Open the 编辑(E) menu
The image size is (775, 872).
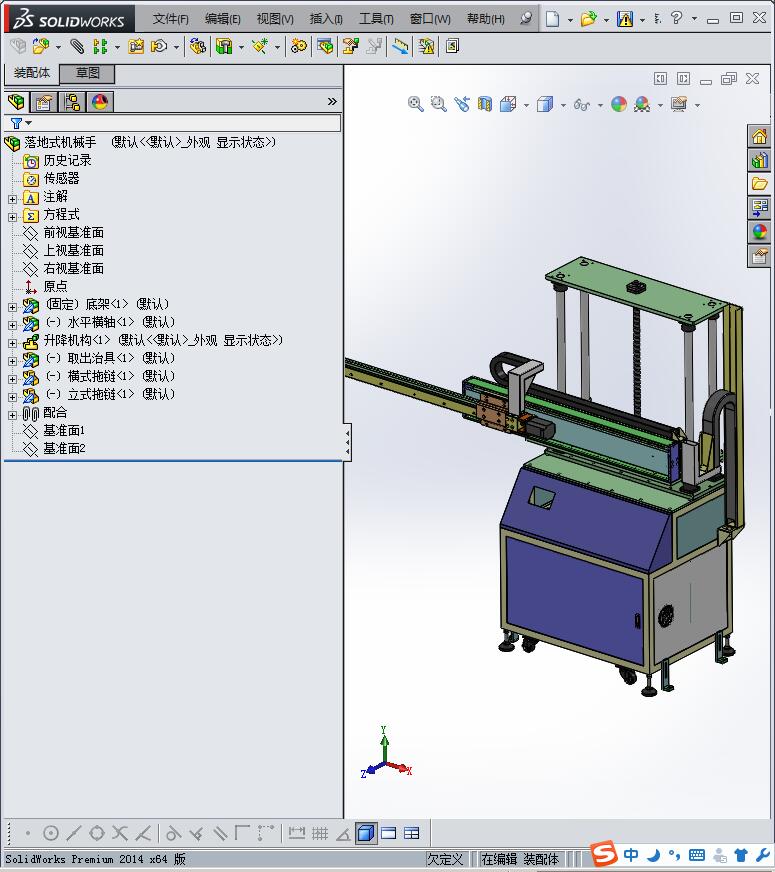point(222,19)
